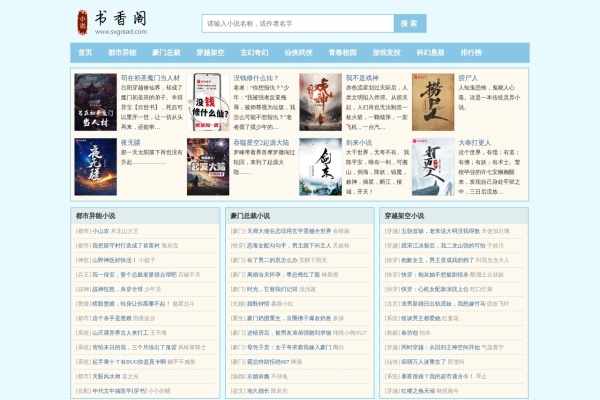Image resolution: width=600 pixels, height=400 pixels.
Task: Click the 穿越架空小说 section heading
Action: pos(411,215)
